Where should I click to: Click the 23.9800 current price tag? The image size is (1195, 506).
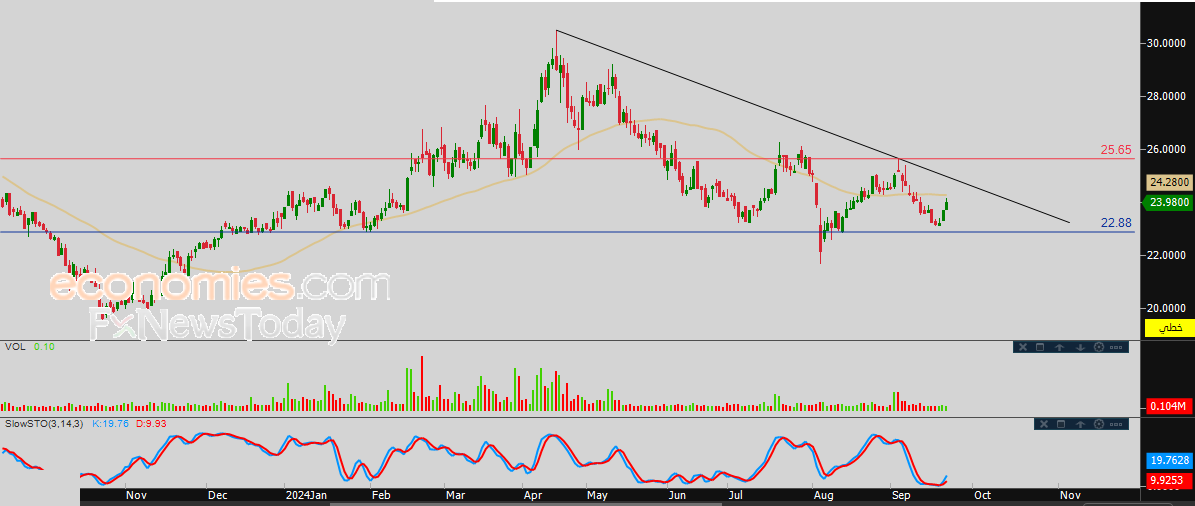click(x=1169, y=202)
